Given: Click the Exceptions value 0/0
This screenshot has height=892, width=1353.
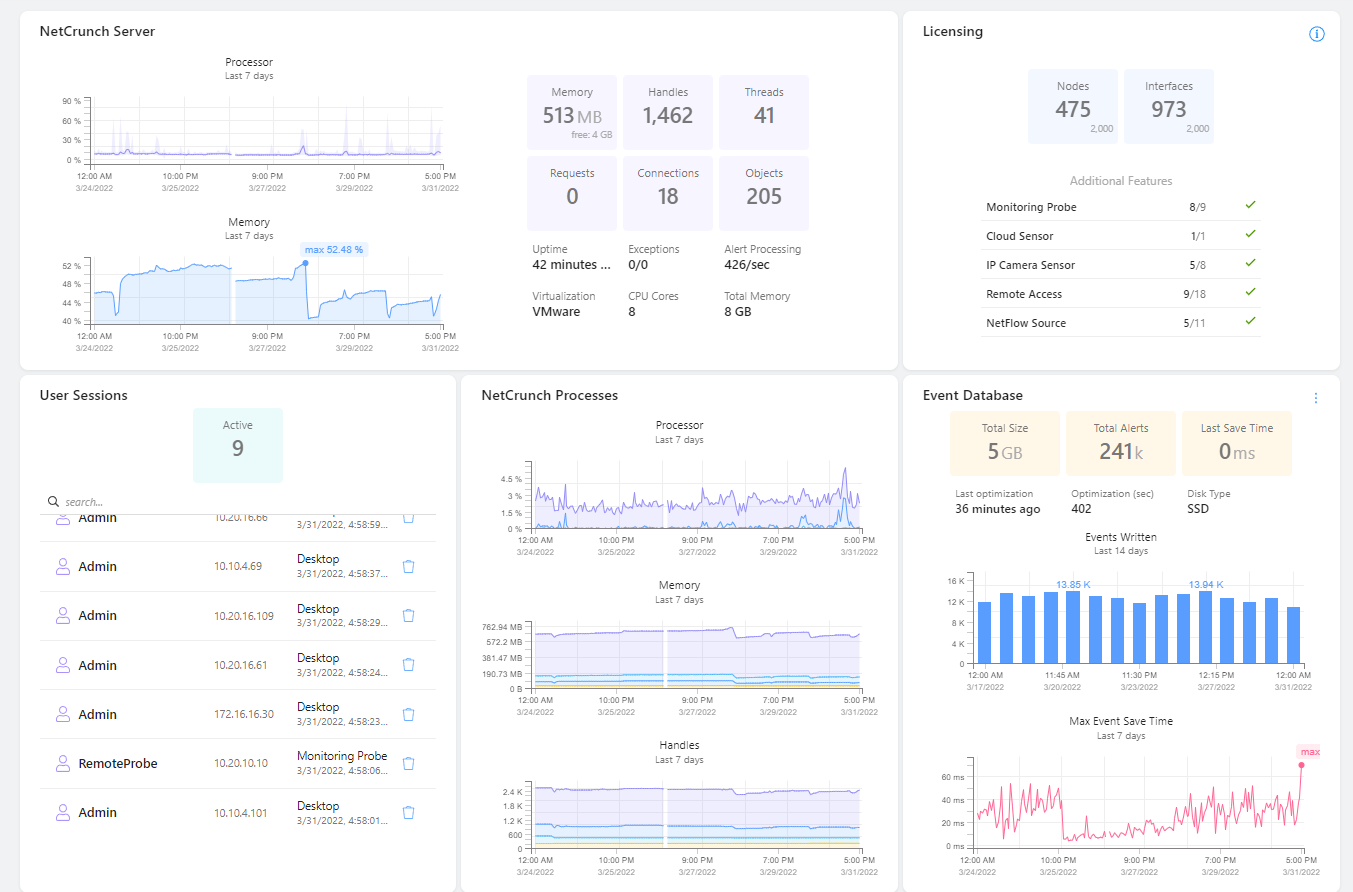Looking at the screenshot, I should click(x=638, y=265).
